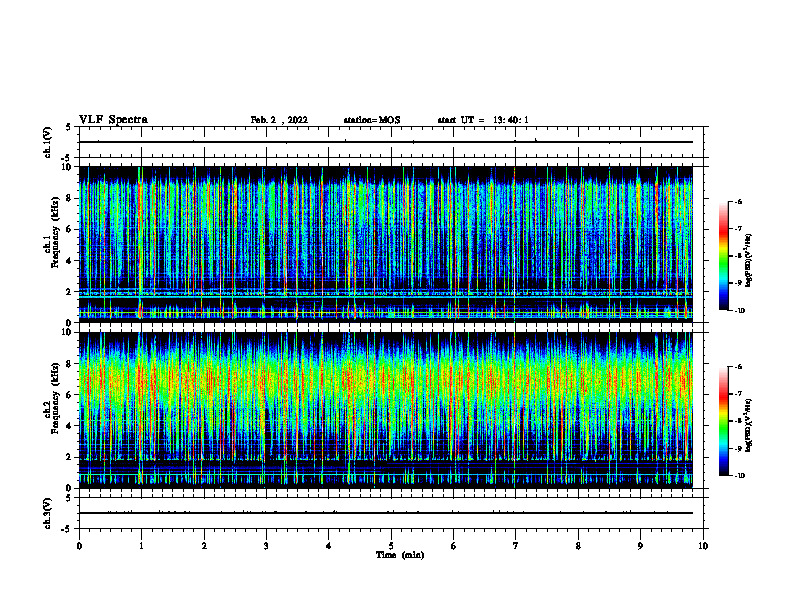792x612 pixels.
Task: Click the "station=MOS" header label
Action: click(372, 120)
